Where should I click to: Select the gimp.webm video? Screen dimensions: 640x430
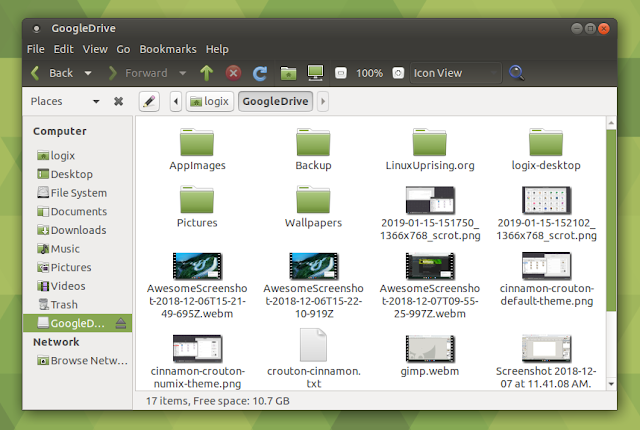[430, 356]
